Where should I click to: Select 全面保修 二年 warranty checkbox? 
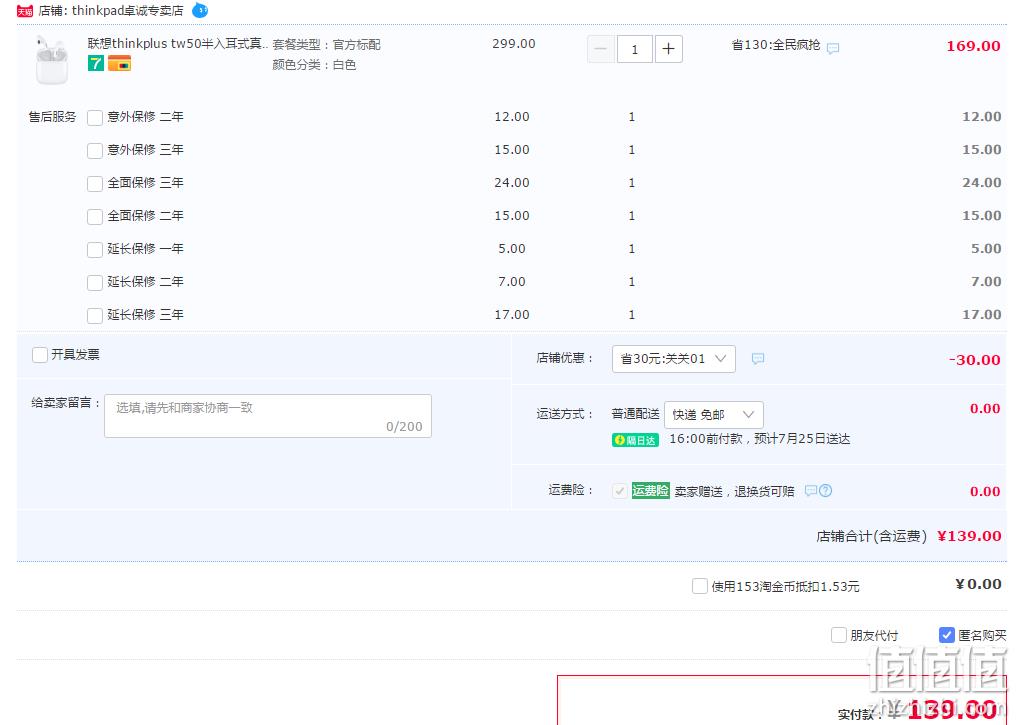point(95,216)
